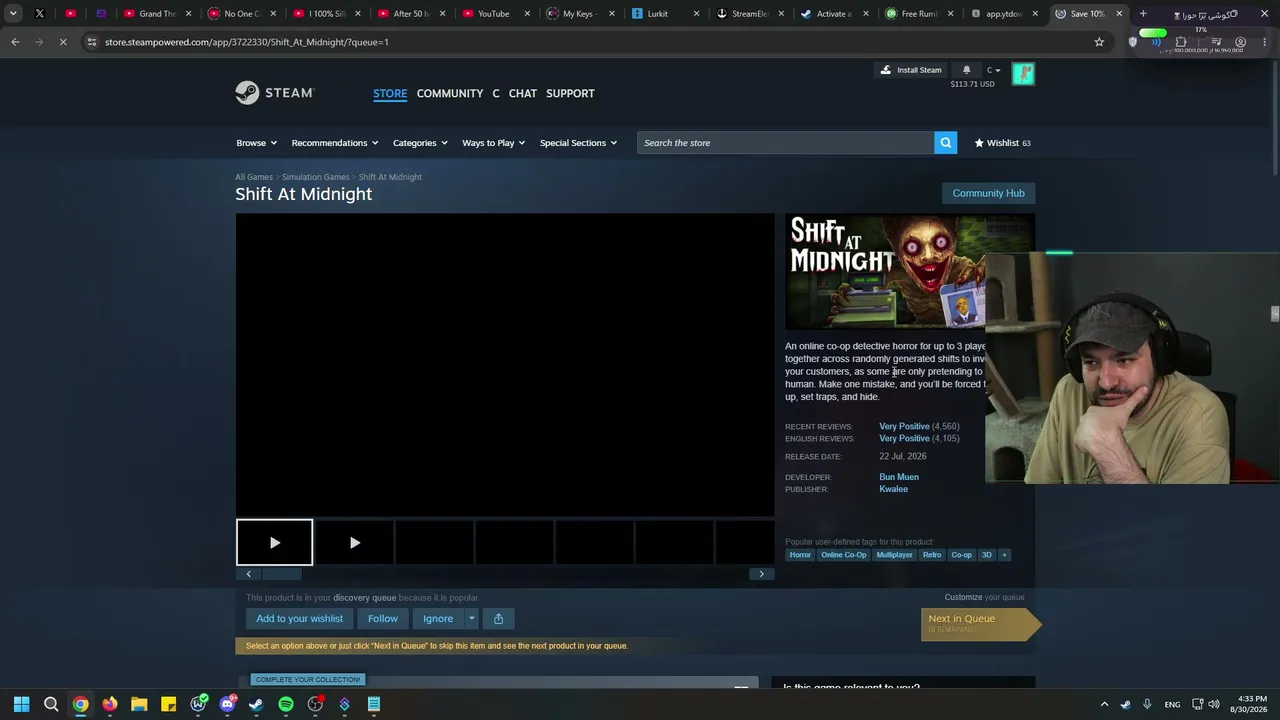
Task: Open the Ignore options dropdown arrow
Action: pos(471,618)
